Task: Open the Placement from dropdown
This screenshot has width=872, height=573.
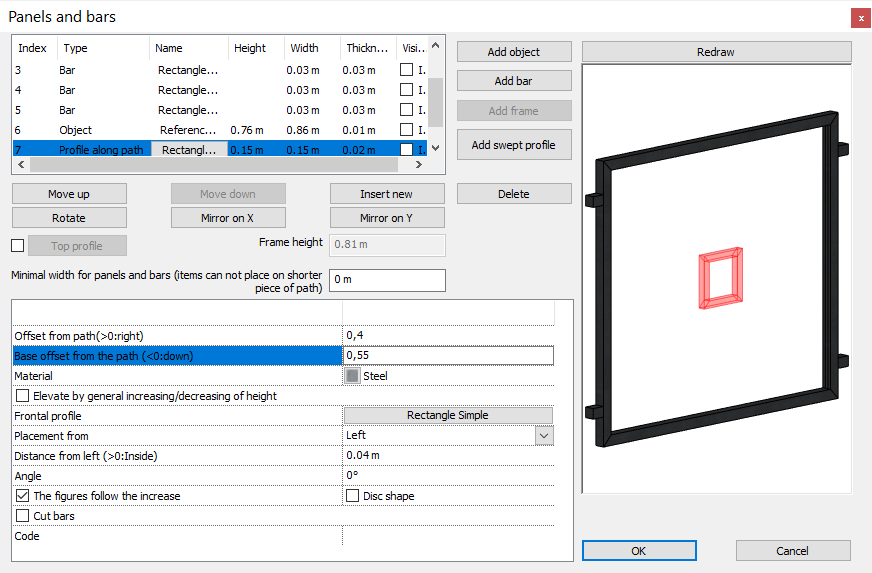Action: [543, 435]
